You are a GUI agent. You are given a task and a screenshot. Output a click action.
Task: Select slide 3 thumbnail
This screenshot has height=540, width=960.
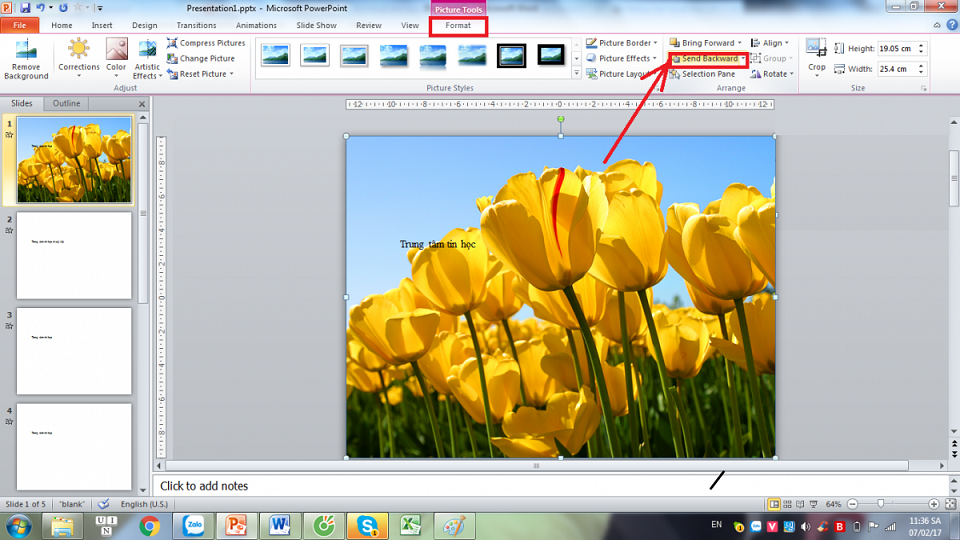point(74,351)
